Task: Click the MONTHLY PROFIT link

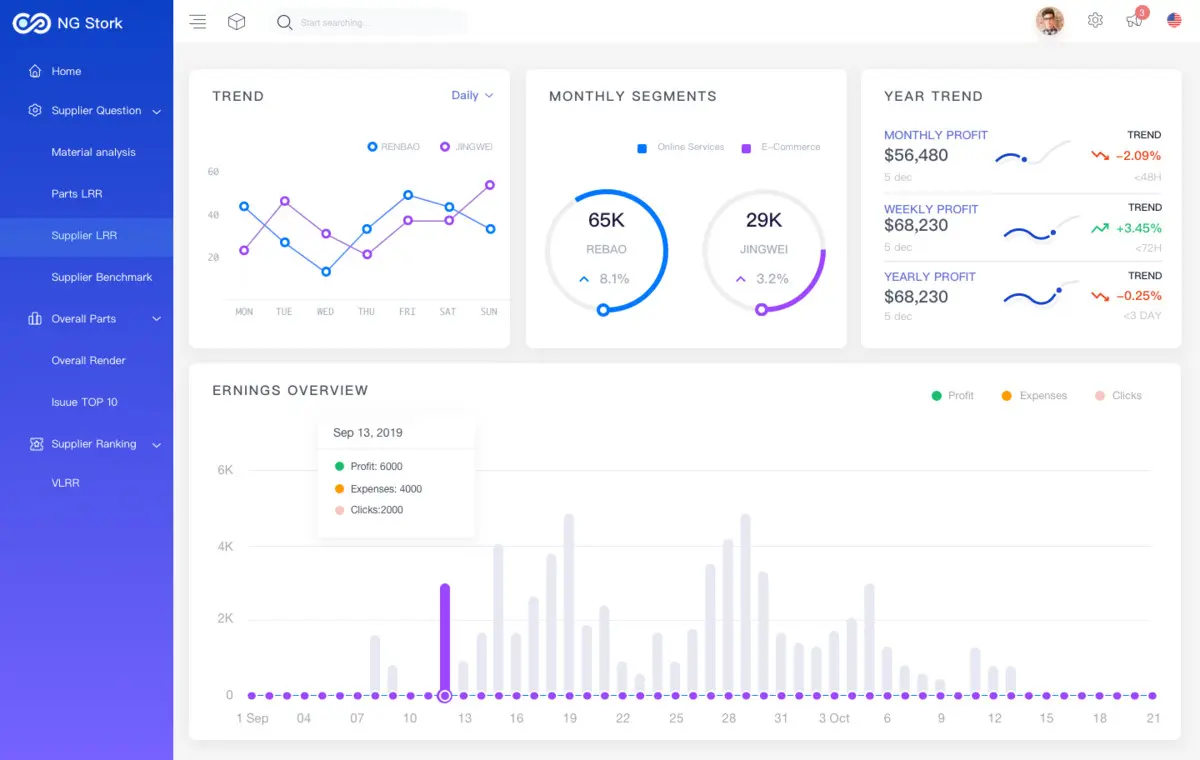Action: [935, 135]
